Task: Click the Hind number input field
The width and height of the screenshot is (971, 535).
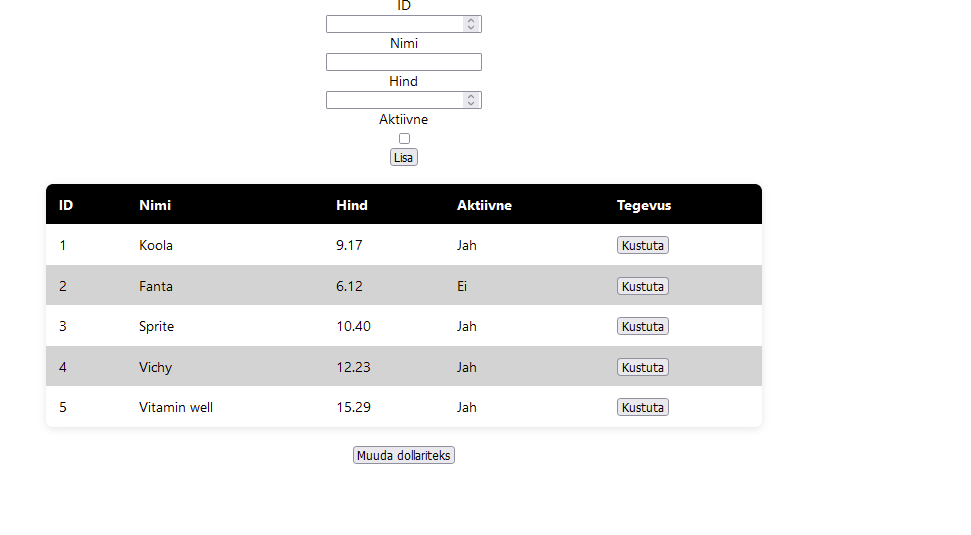Action: point(404,100)
